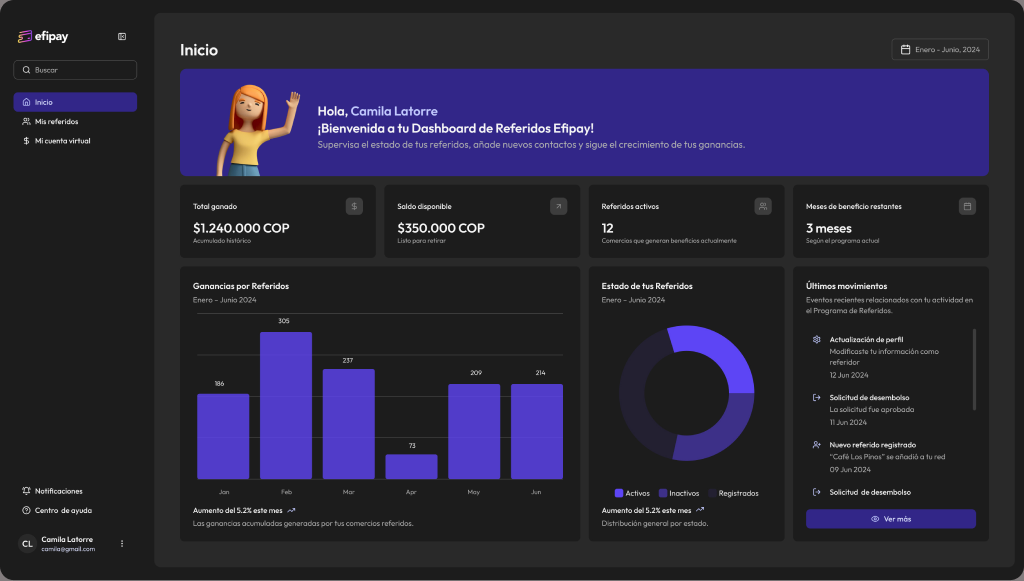The height and width of the screenshot is (581, 1024).
Task: Open user options three-dot menu
Action: pyautogui.click(x=122, y=544)
